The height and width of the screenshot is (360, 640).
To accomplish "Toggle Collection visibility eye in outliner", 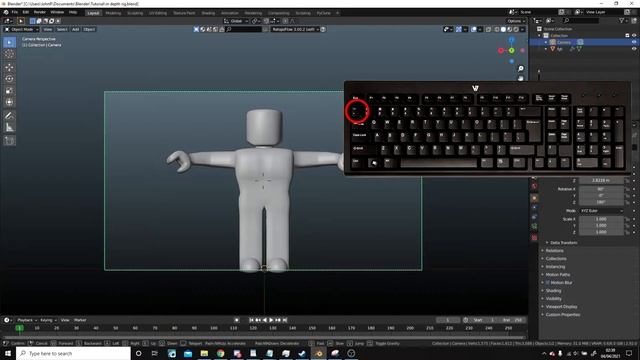I will [634, 36].
